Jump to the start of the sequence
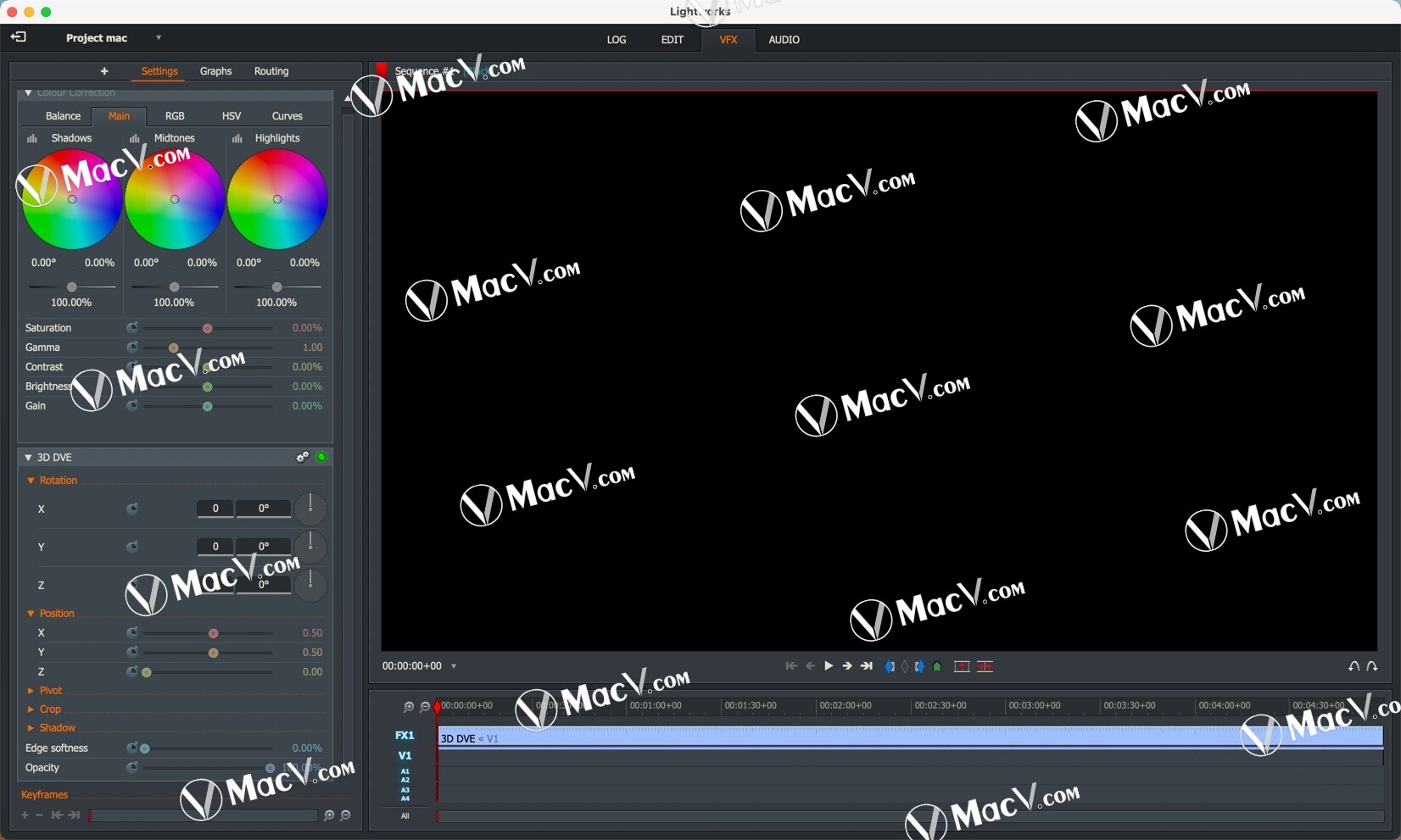 pos(791,666)
